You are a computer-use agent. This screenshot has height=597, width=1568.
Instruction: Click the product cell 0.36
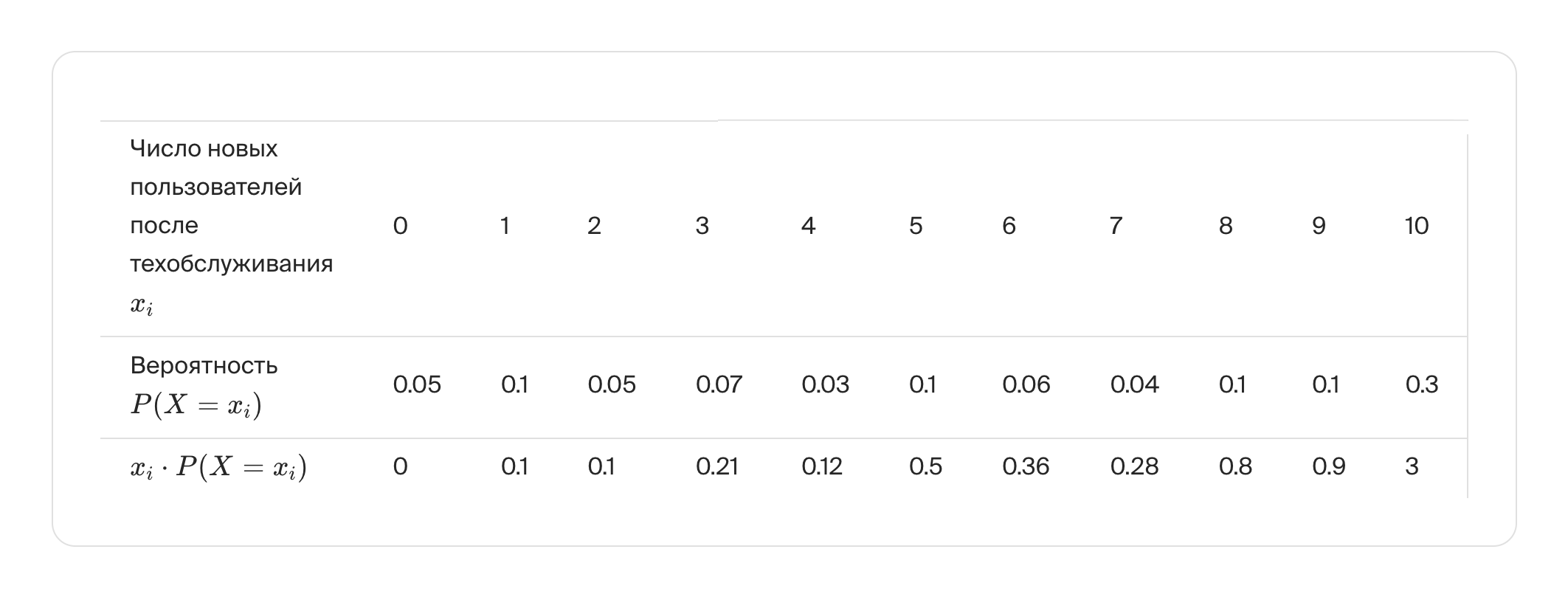pyautogui.click(x=1026, y=466)
